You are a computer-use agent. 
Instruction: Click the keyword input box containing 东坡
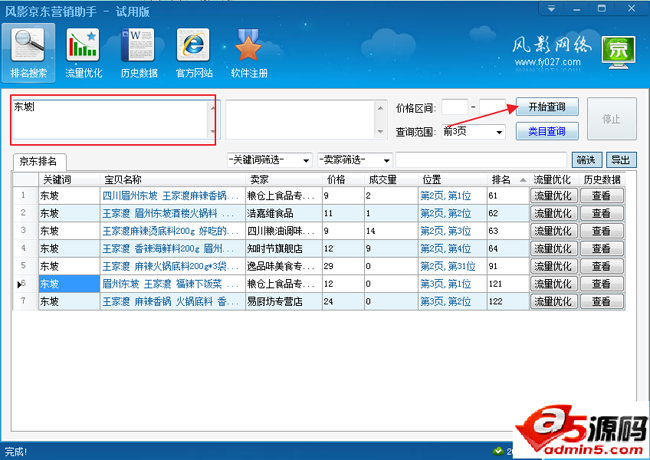point(110,119)
